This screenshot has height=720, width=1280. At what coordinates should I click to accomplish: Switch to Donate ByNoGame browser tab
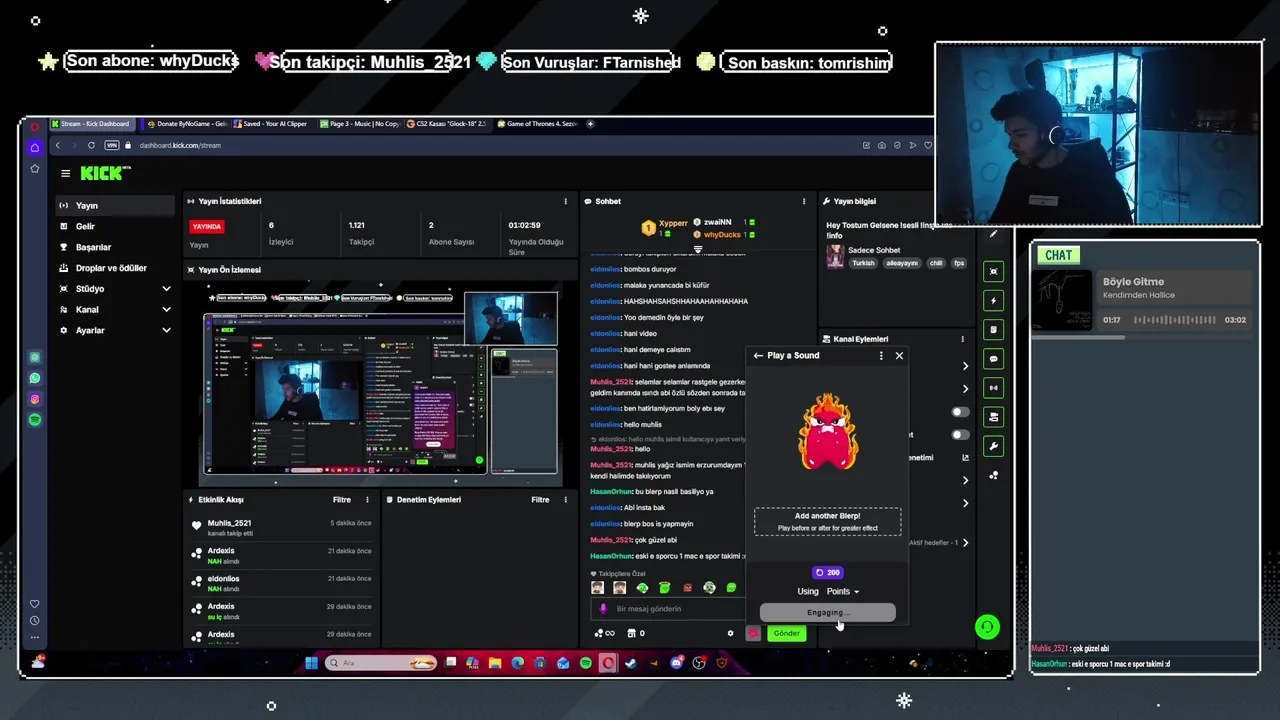pyautogui.click(x=187, y=124)
